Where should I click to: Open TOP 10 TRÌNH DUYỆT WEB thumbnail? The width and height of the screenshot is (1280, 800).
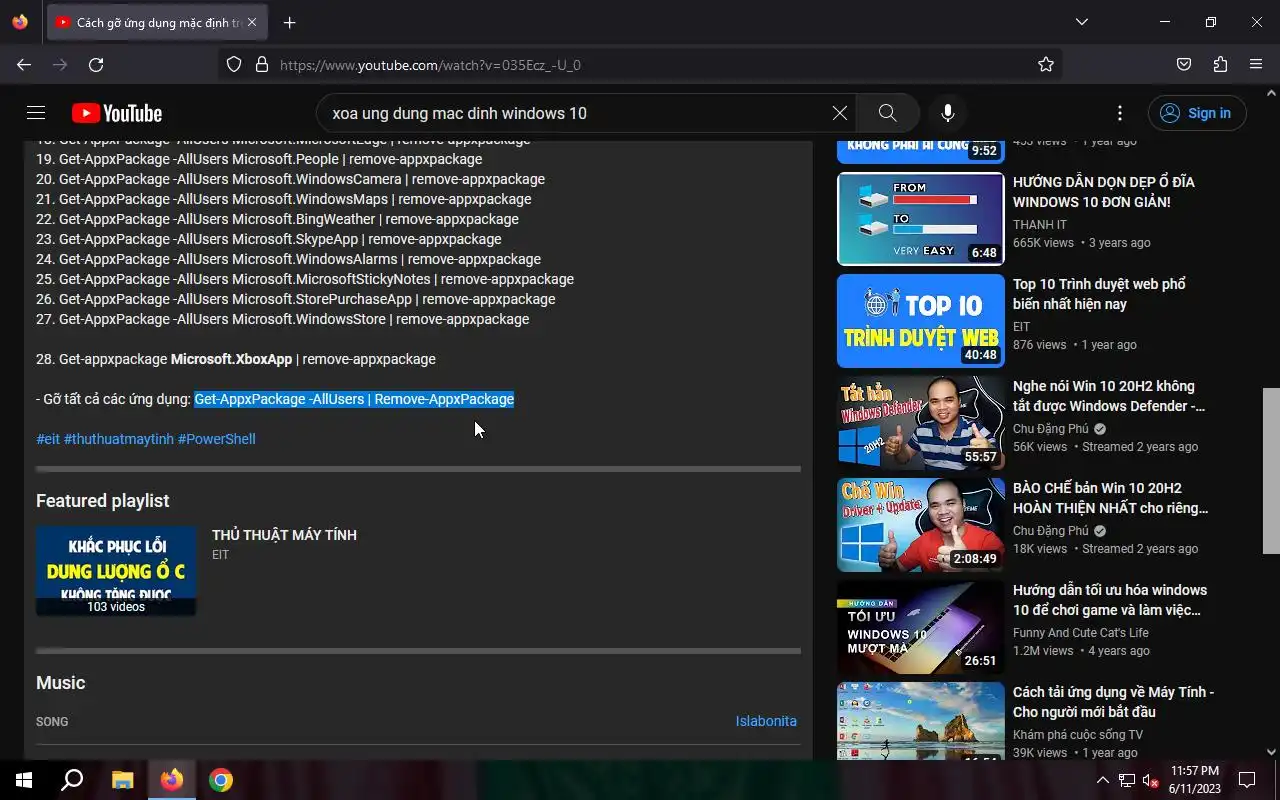click(920, 321)
